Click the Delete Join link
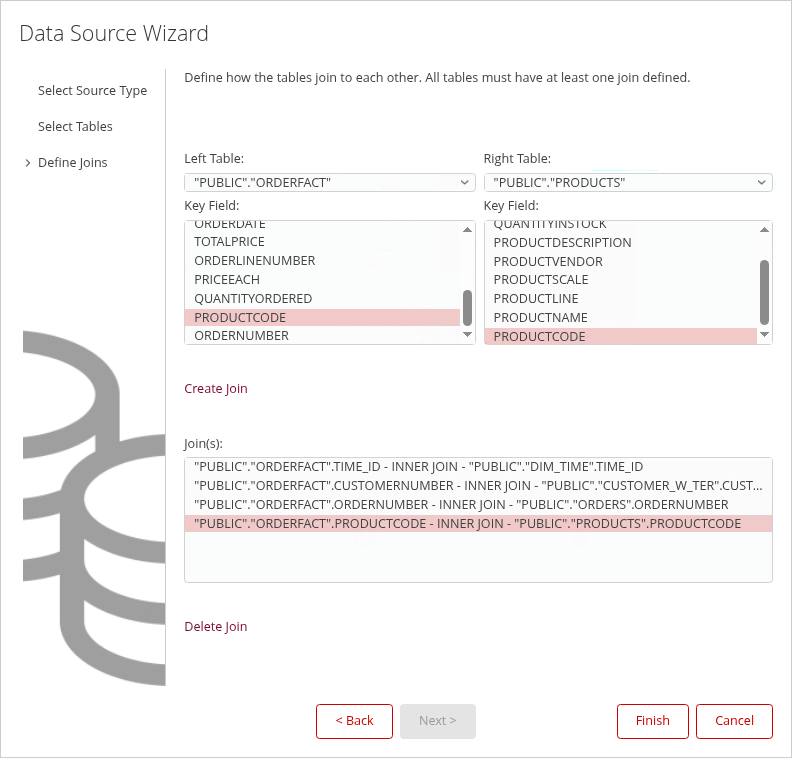Image resolution: width=792 pixels, height=758 pixels. pos(215,626)
